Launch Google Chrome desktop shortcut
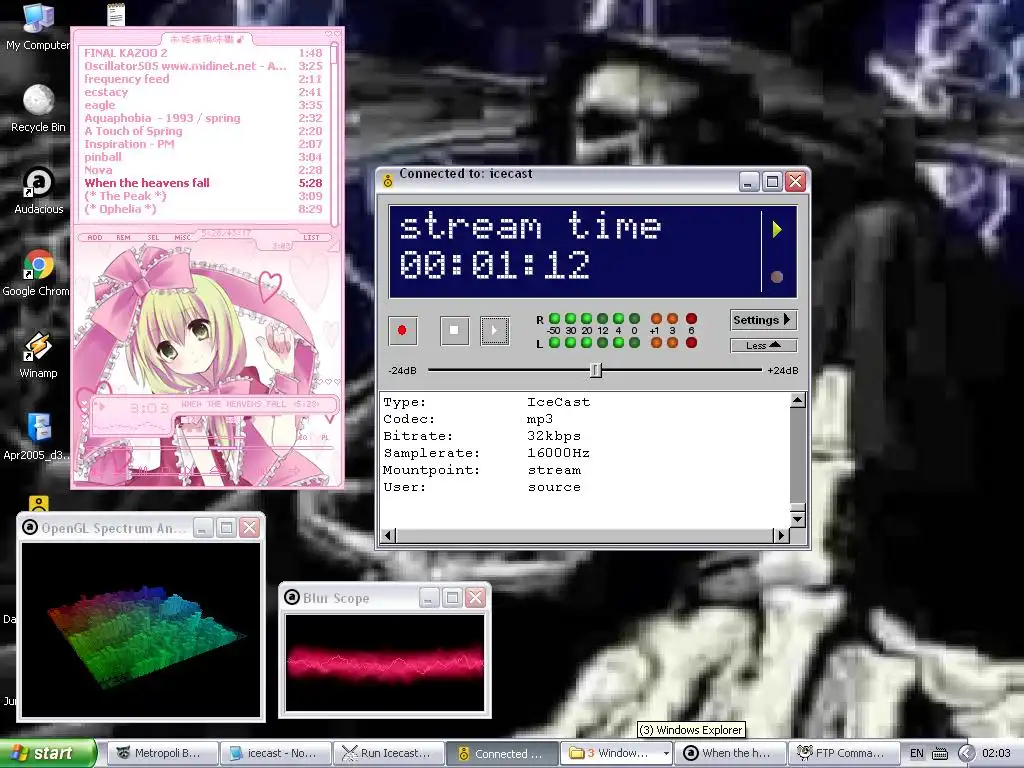Image resolution: width=1024 pixels, height=768 pixels. (37, 273)
